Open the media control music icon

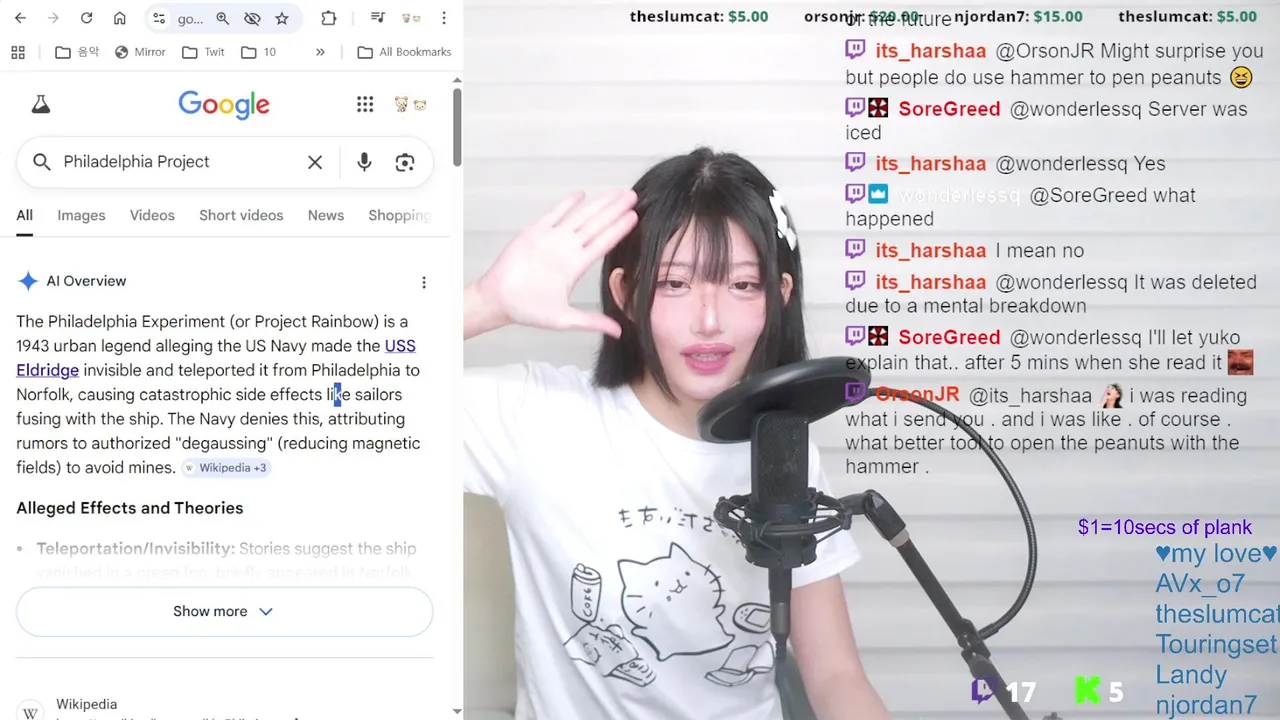(377, 18)
